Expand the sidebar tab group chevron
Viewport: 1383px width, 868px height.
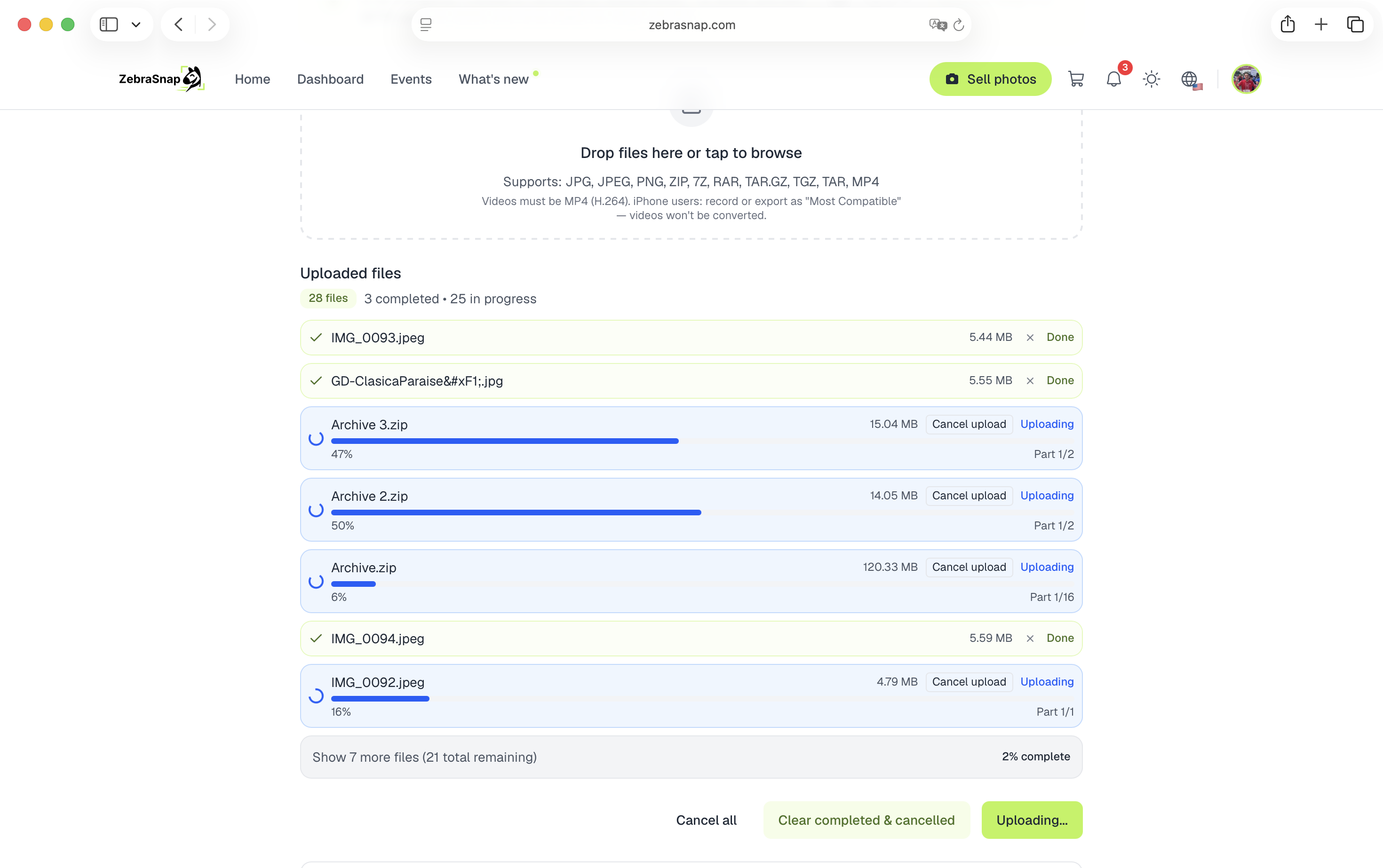click(x=135, y=24)
